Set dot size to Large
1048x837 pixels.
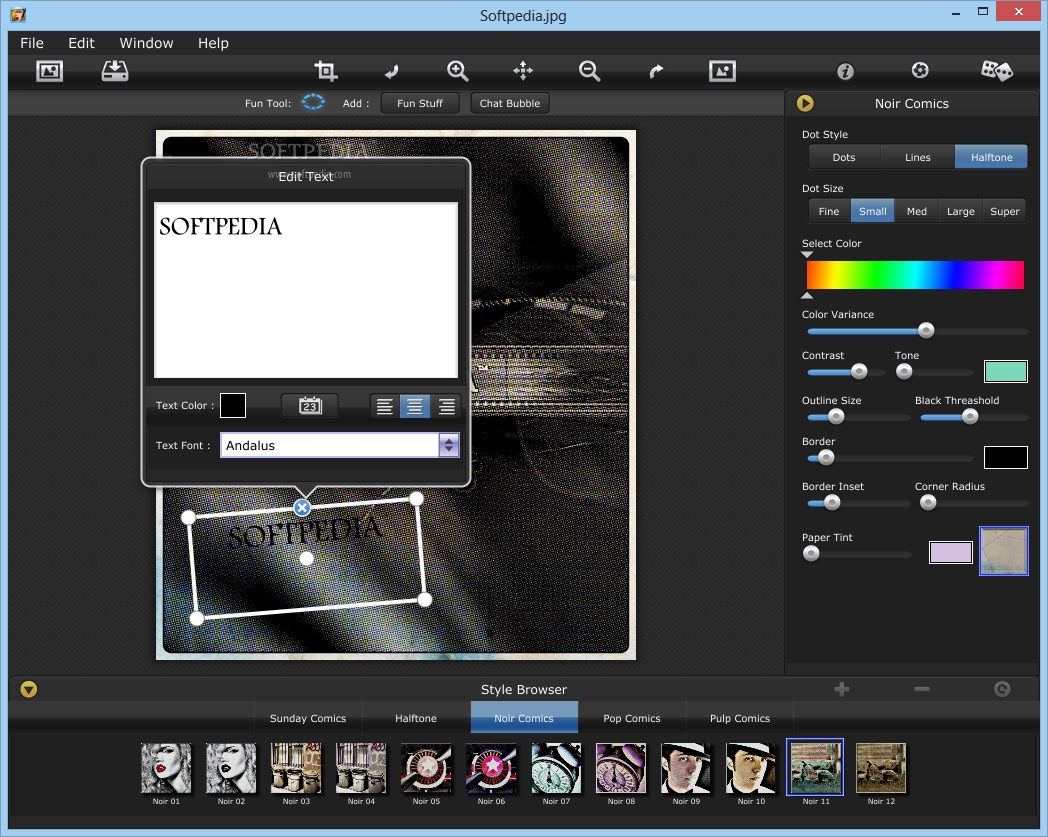tap(960, 211)
